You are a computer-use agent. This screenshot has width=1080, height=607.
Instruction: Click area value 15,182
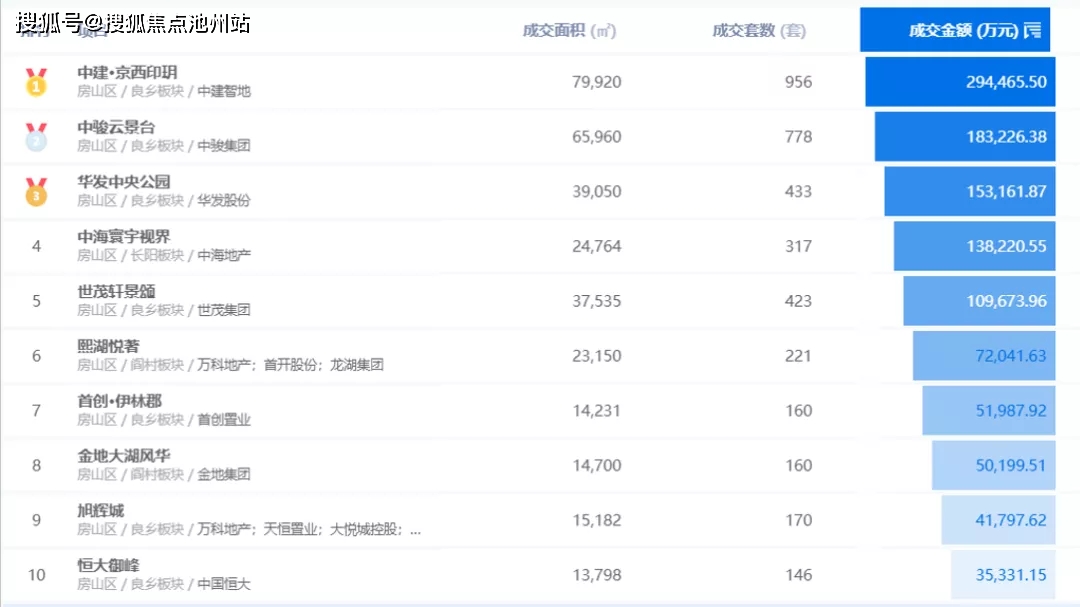(x=596, y=520)
